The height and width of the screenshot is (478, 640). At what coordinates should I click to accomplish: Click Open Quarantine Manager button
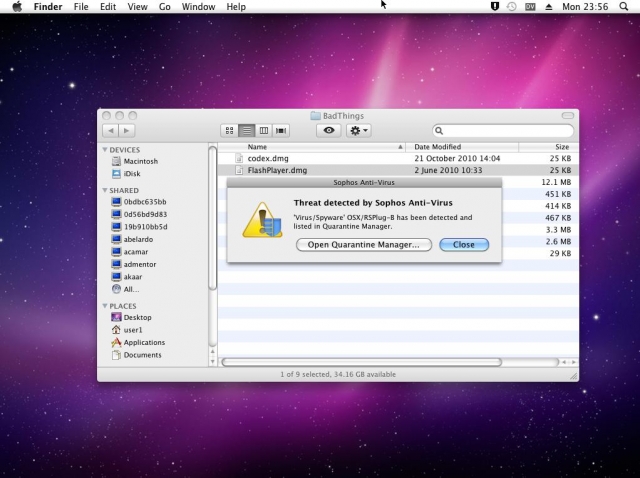364,245
